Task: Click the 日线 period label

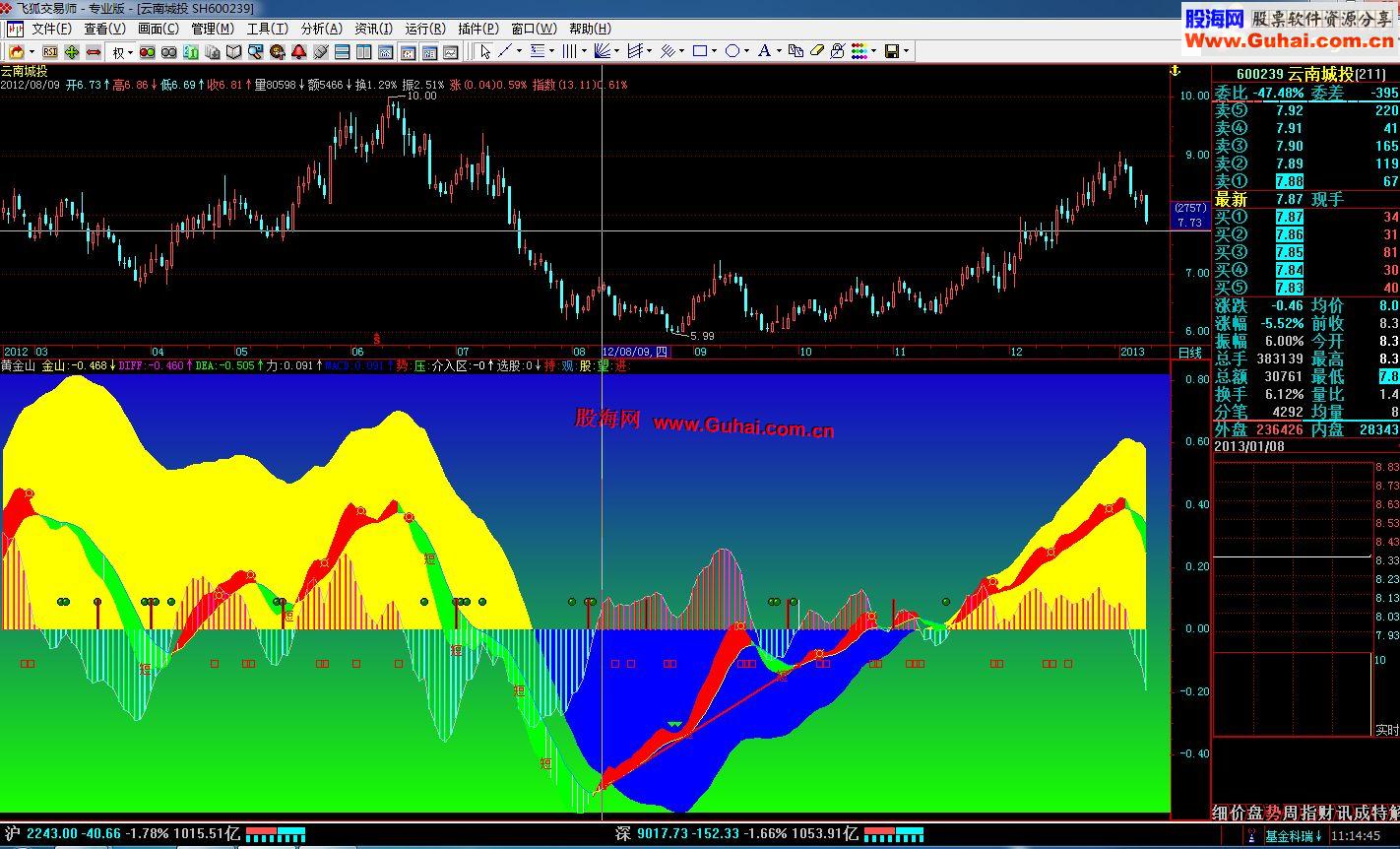Action: point(1190,352)
